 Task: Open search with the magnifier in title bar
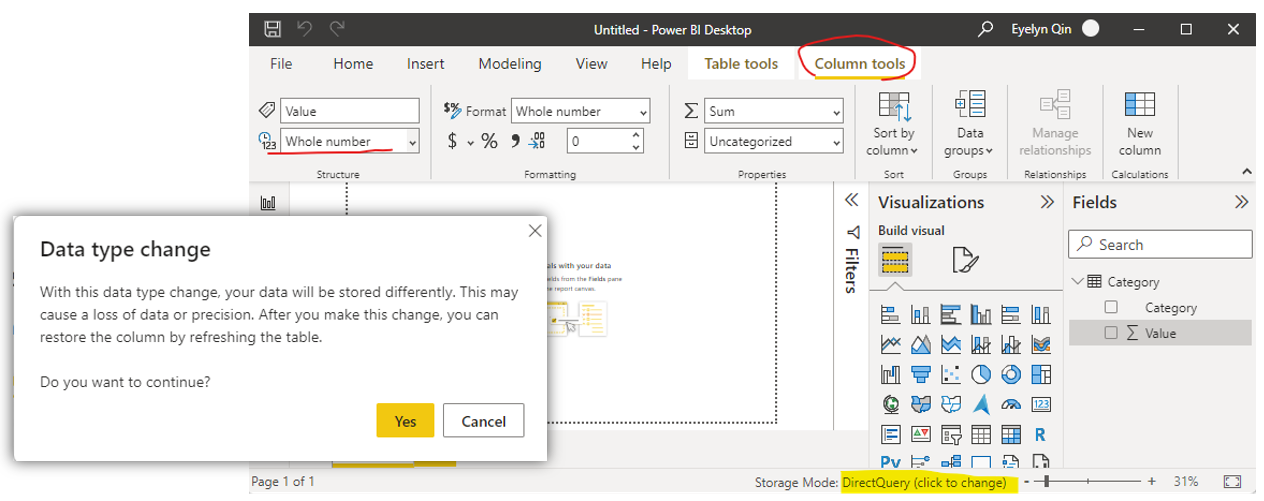pos(986,29)
